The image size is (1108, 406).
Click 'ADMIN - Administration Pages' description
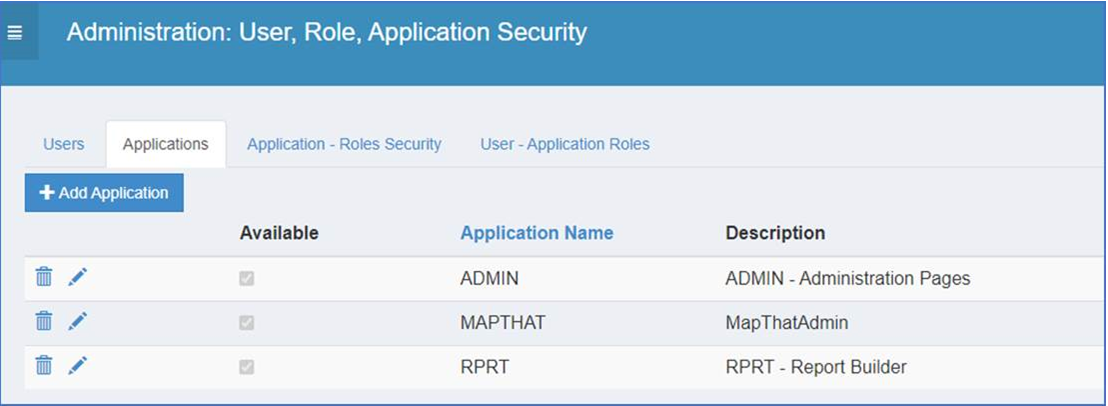(x=847, y=278)
